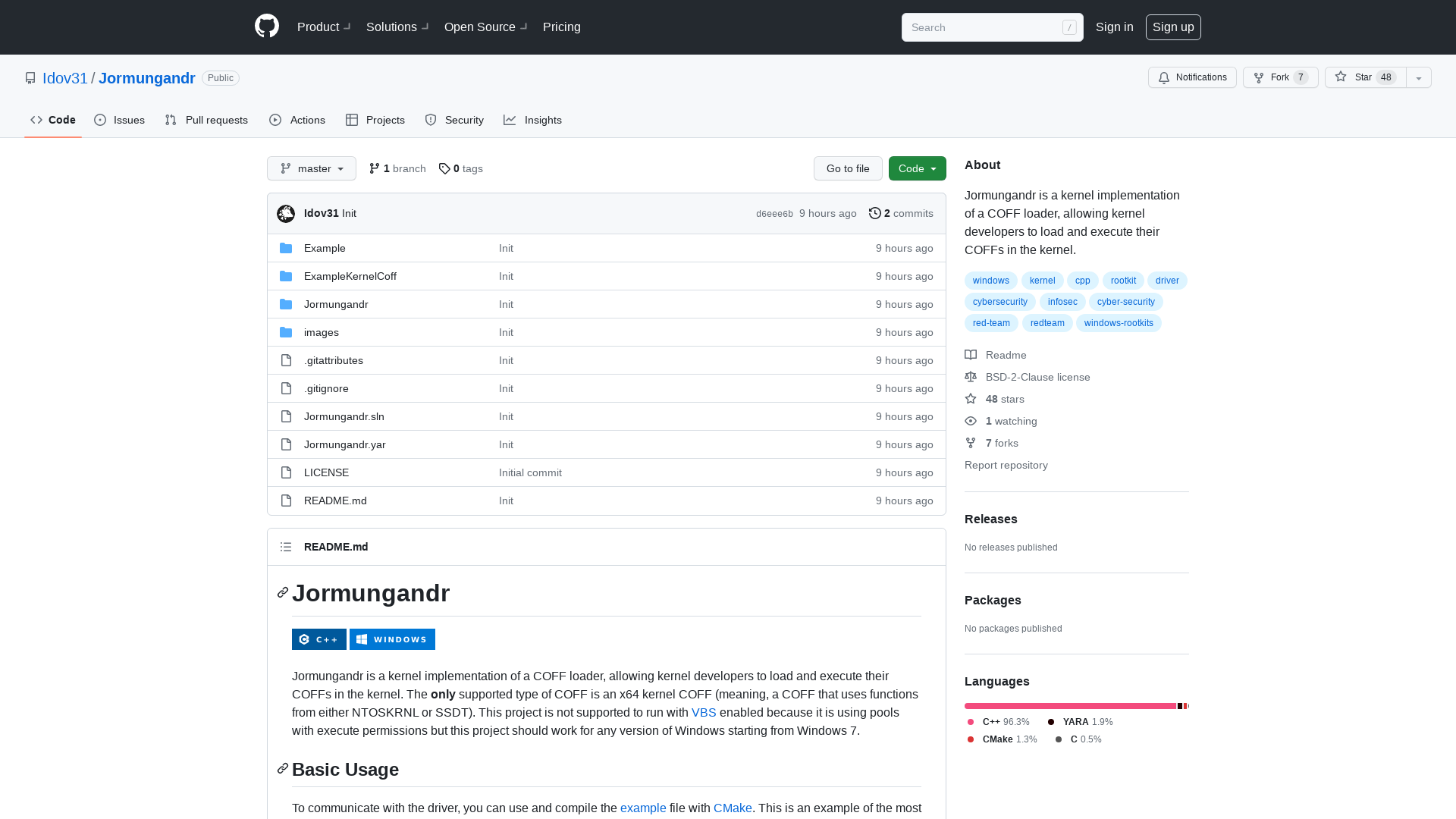Viewport: 1456px width, 819px height.
Task: Click the eye icon next to 1 watching
Action: (x=971, y=421)
